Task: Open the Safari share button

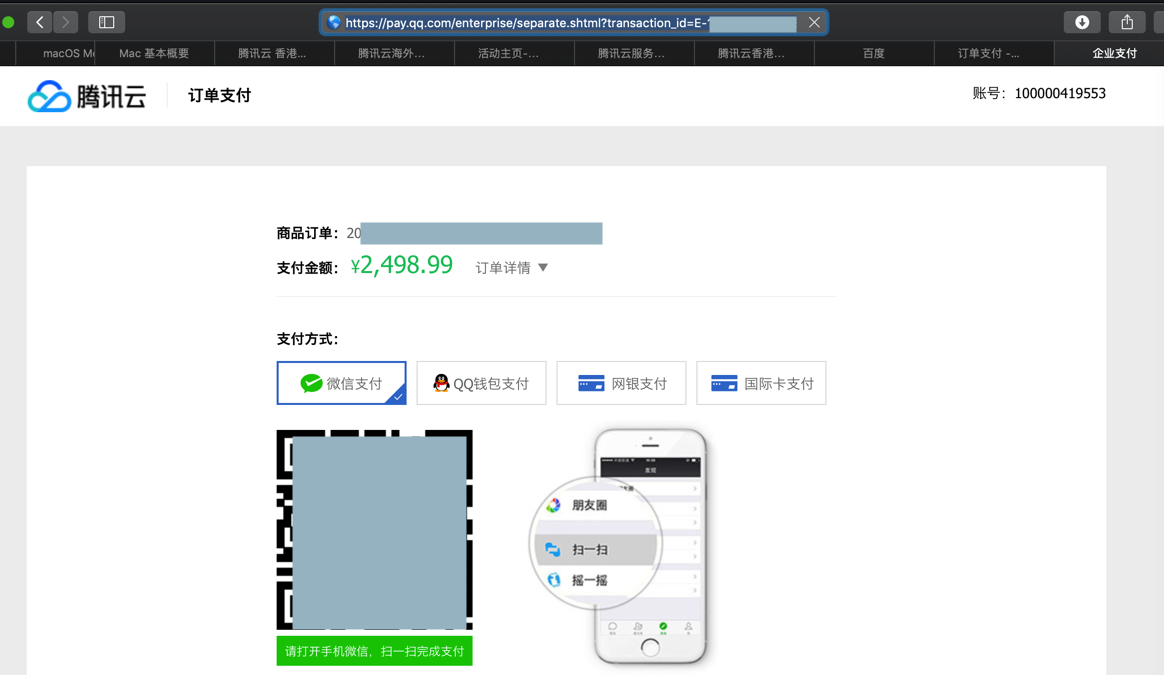Action: [1127, 22]
